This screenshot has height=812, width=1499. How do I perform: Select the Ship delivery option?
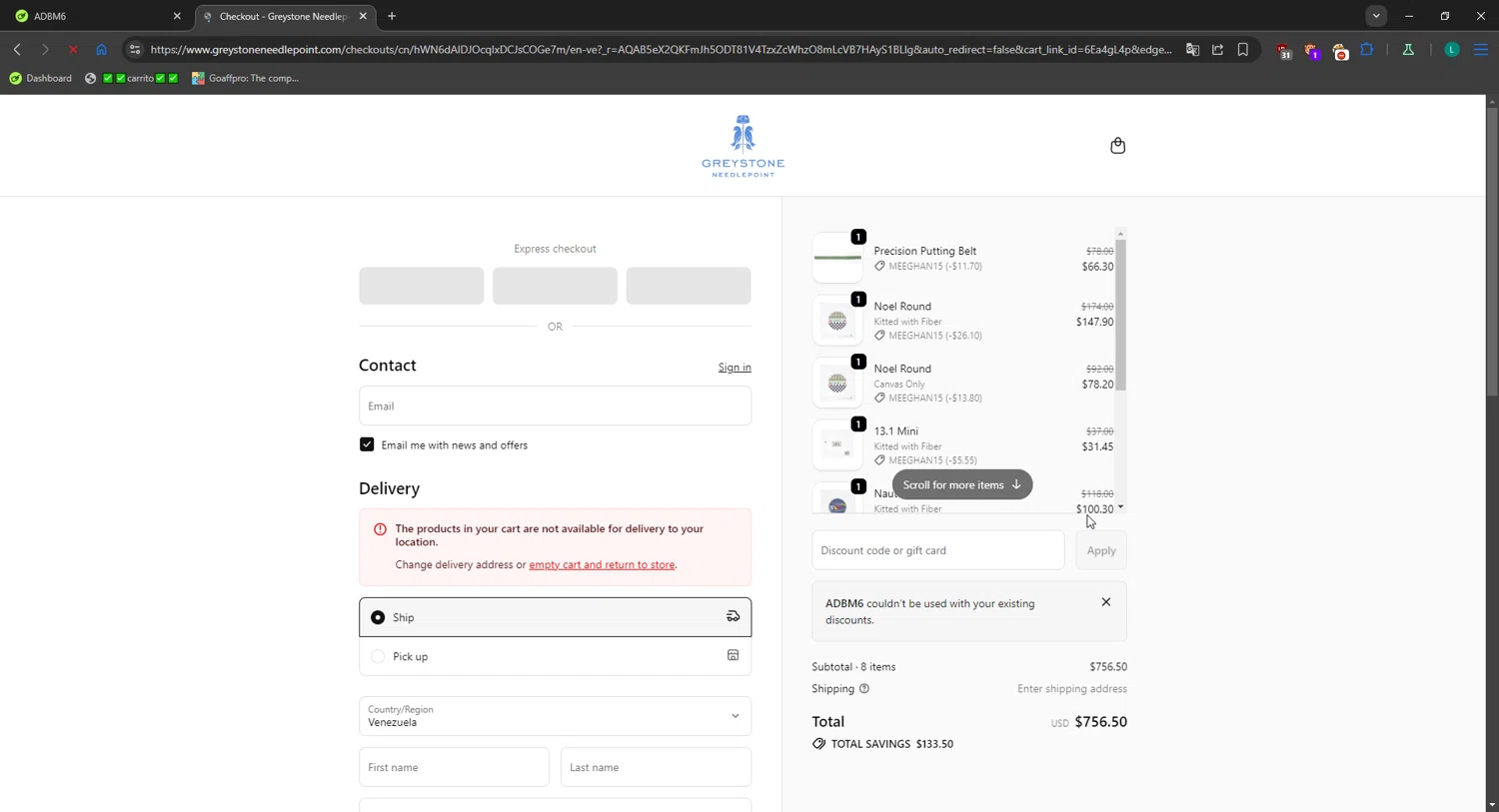tap(378, 617)
